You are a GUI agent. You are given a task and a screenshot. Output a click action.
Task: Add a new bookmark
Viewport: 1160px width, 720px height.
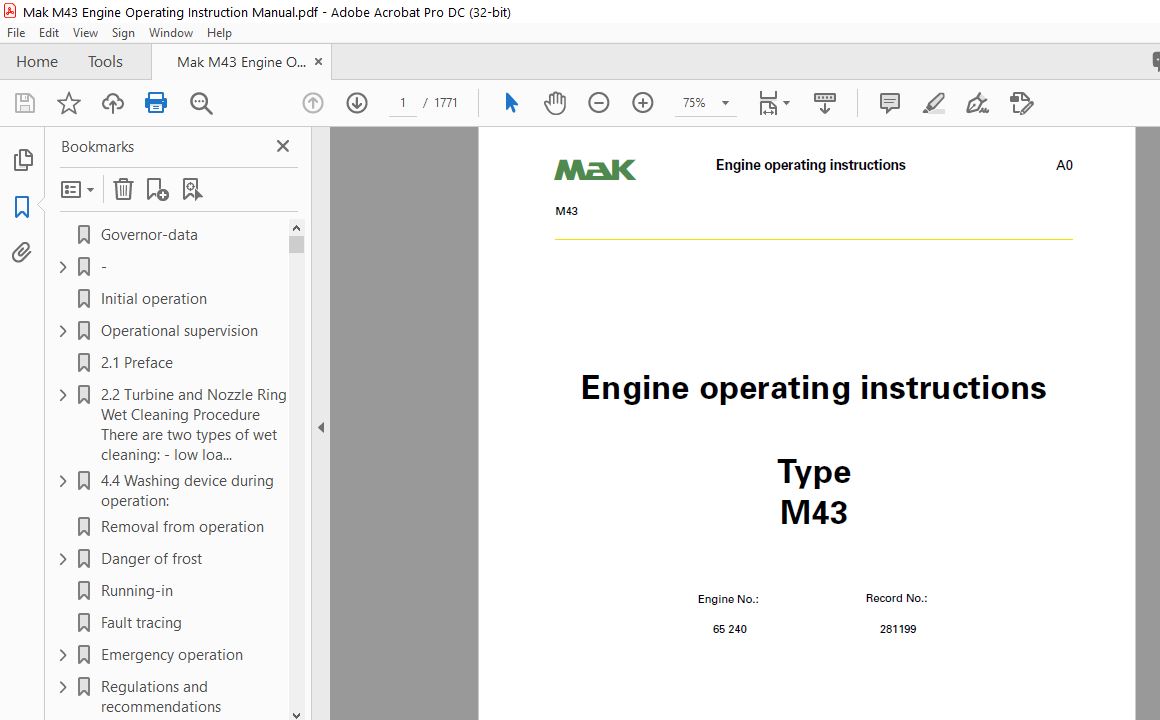click(157, 189)
